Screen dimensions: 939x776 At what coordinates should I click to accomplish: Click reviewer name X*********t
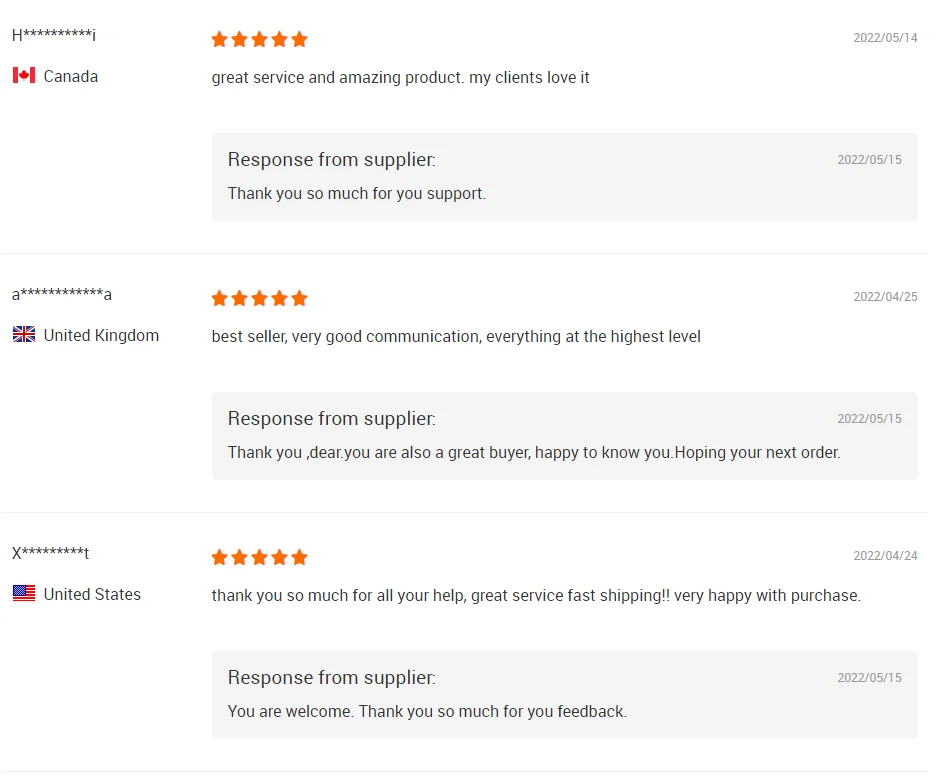pyautogui.click(x=51, y=553)
